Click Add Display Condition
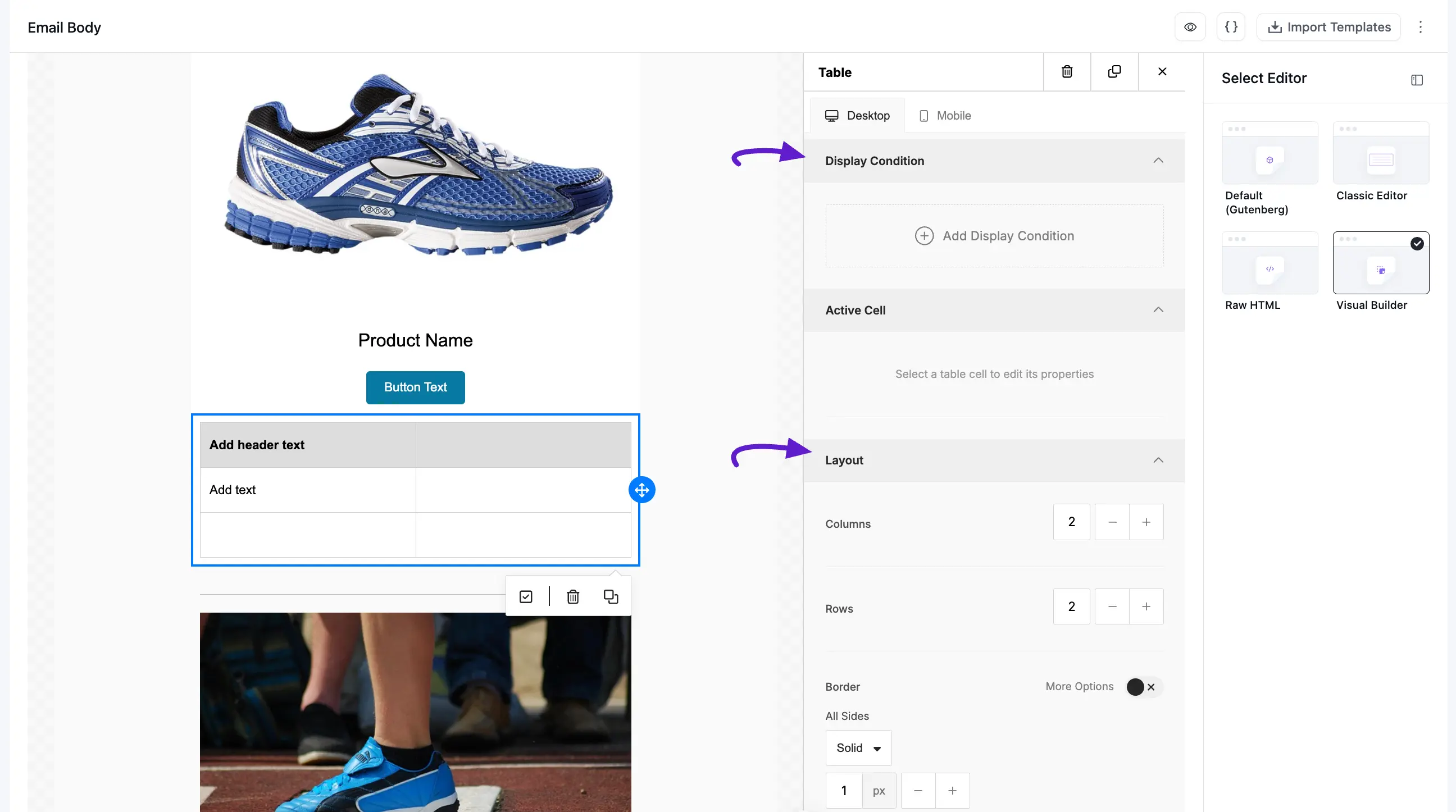This screenshot has width=1456, height=812. click(x=995, y=236)
